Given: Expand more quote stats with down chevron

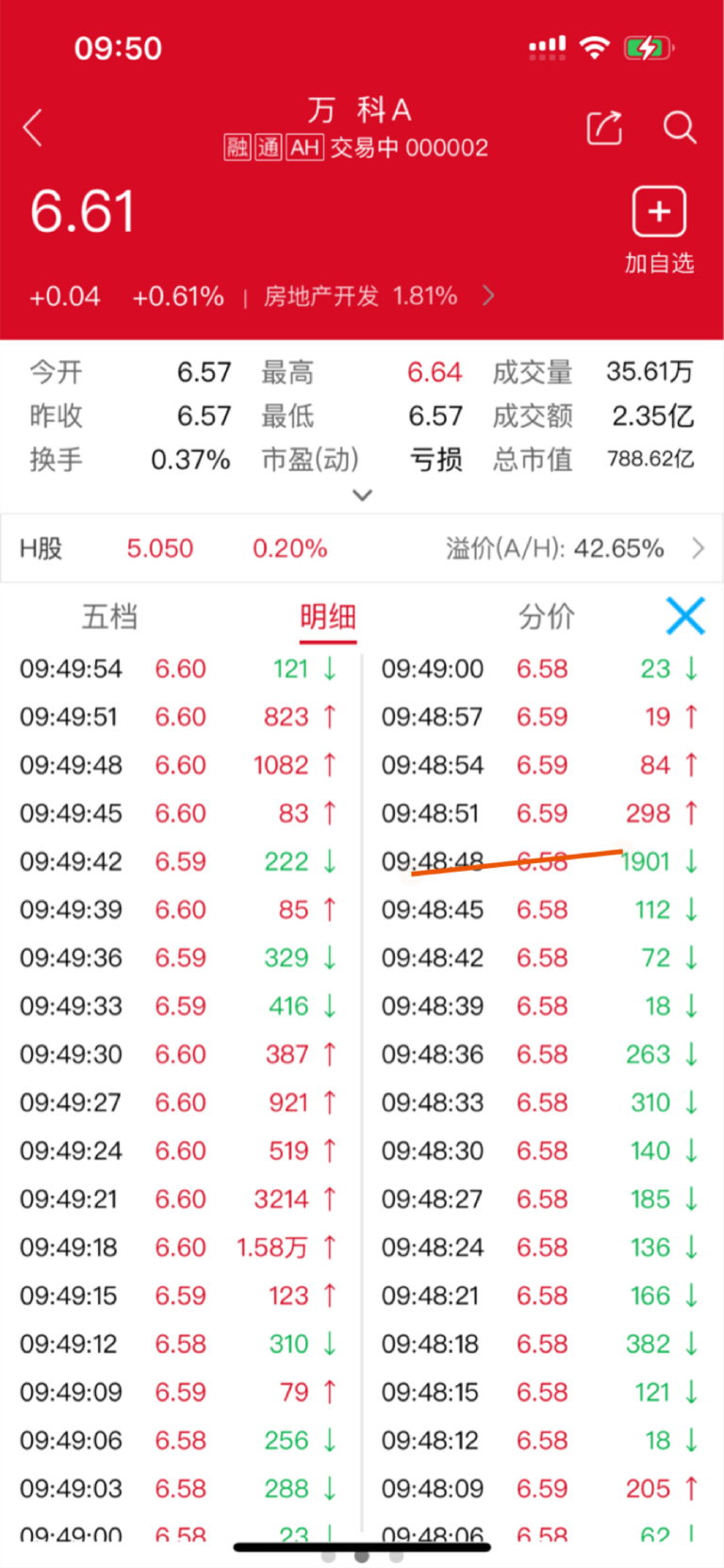Looking at the screenshot, I should [x=362, y=495].
